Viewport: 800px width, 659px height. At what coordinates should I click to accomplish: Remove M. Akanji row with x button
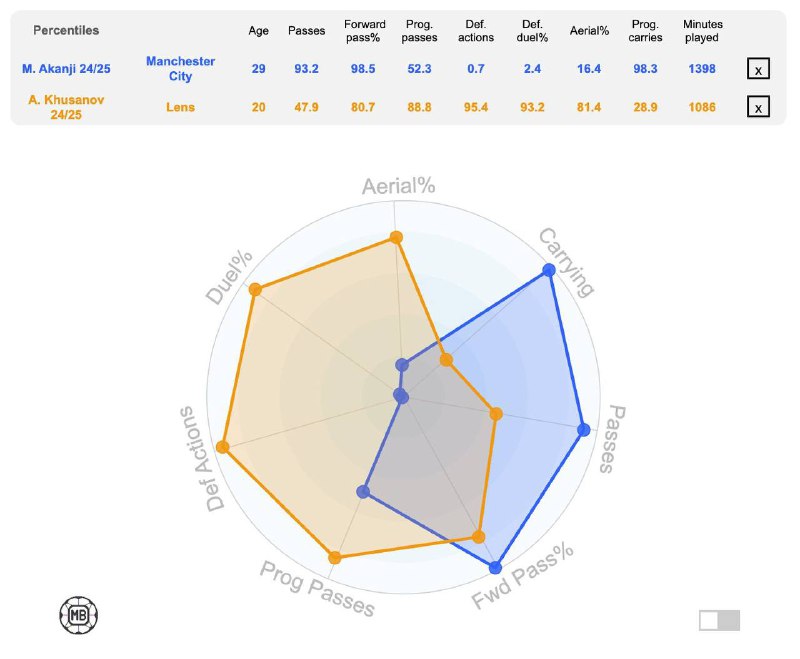tap(758, 69)
